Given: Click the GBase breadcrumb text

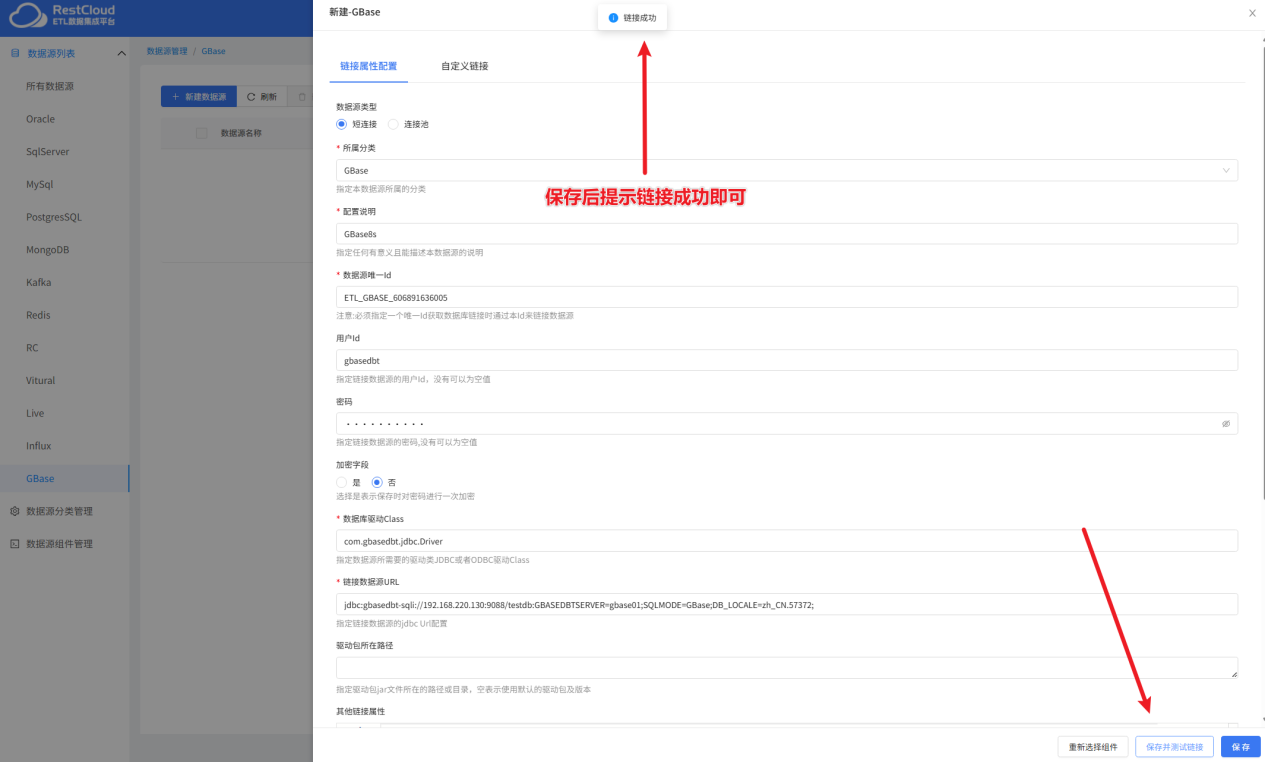Looking at the screenshot, I should click(x=213, y=50).
